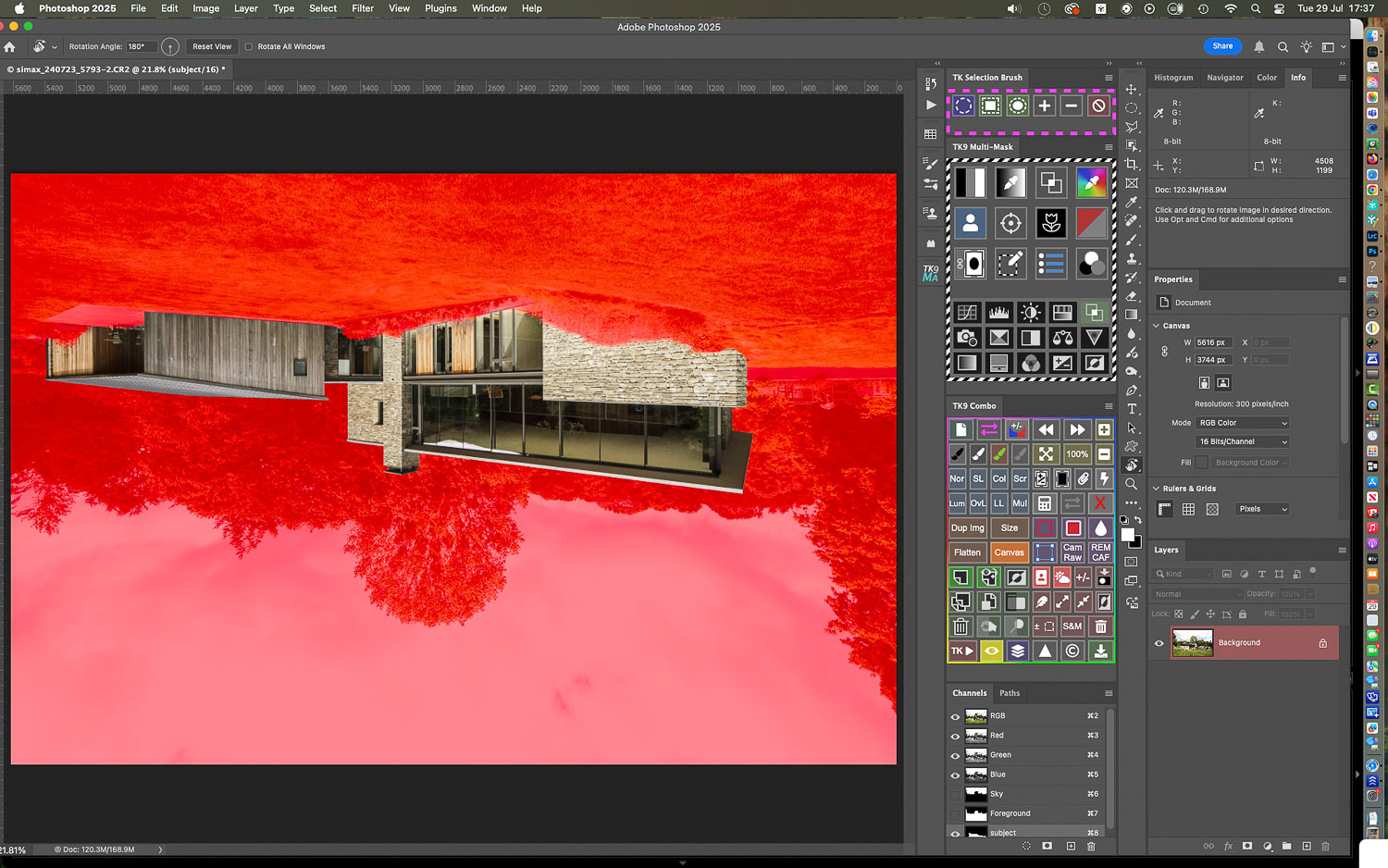Select the Clone Stamp tool
Image resolution: width=1388 pixels, height=868 pixels.
(1132, 258)
